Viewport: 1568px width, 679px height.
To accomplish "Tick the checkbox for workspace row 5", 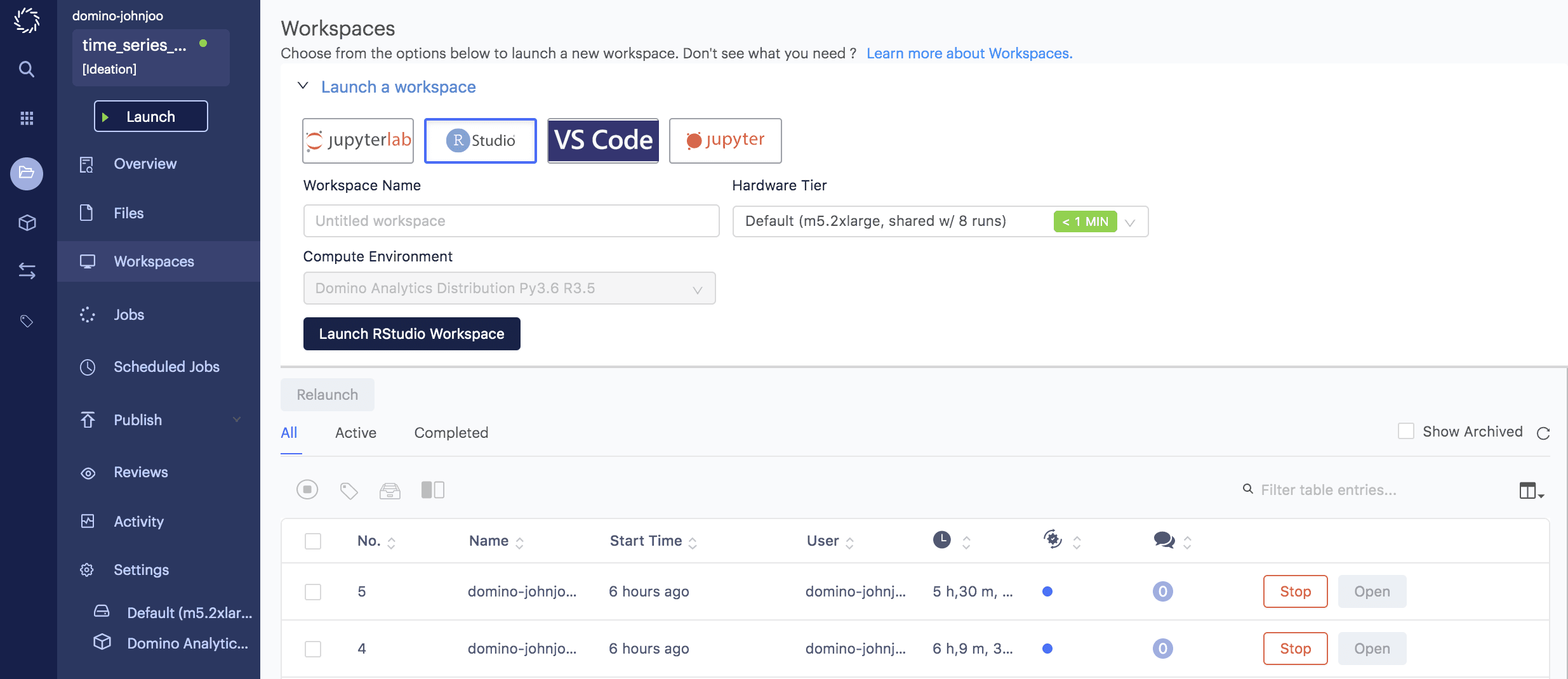I will tap(313, 592).
